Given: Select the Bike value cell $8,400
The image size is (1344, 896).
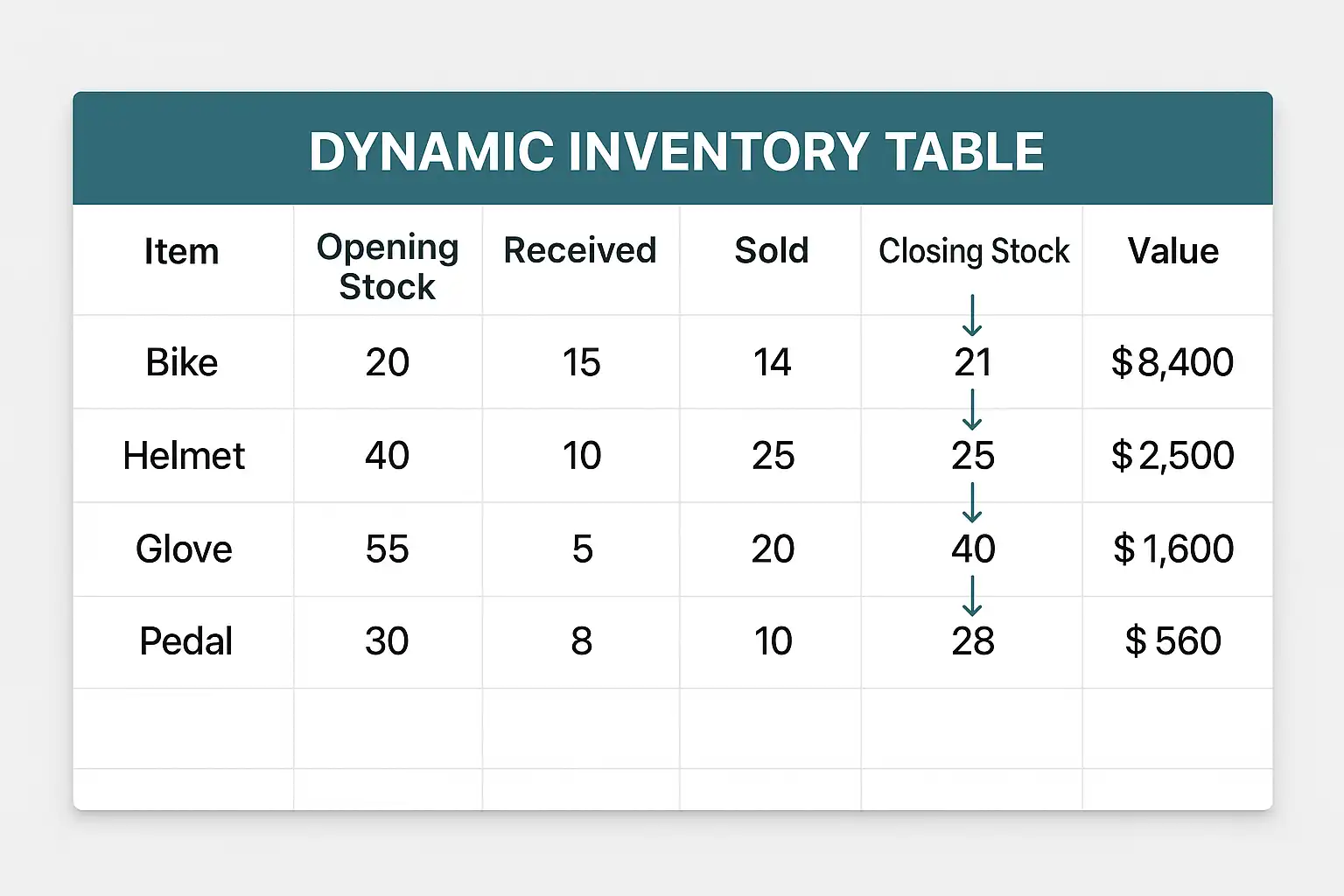Looking at the screenshot, I should coord(1172,362).
